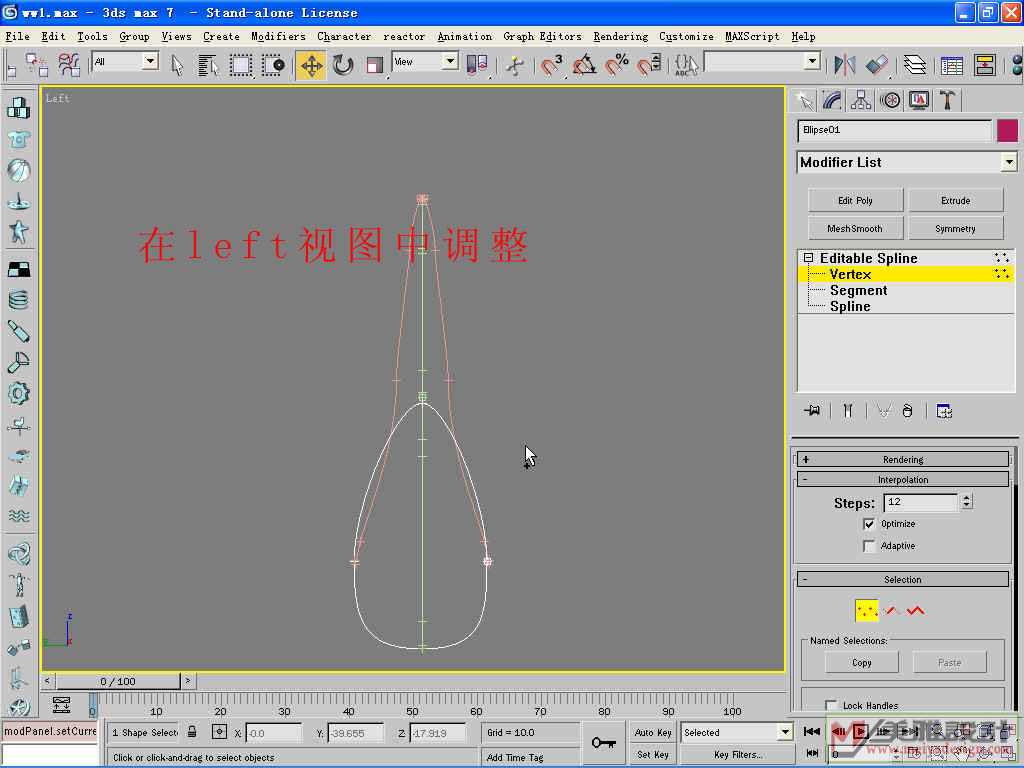Switch to Utilities hammer panel tab
The width and height of the screenshot is (1024, 768).
point(948,101)
